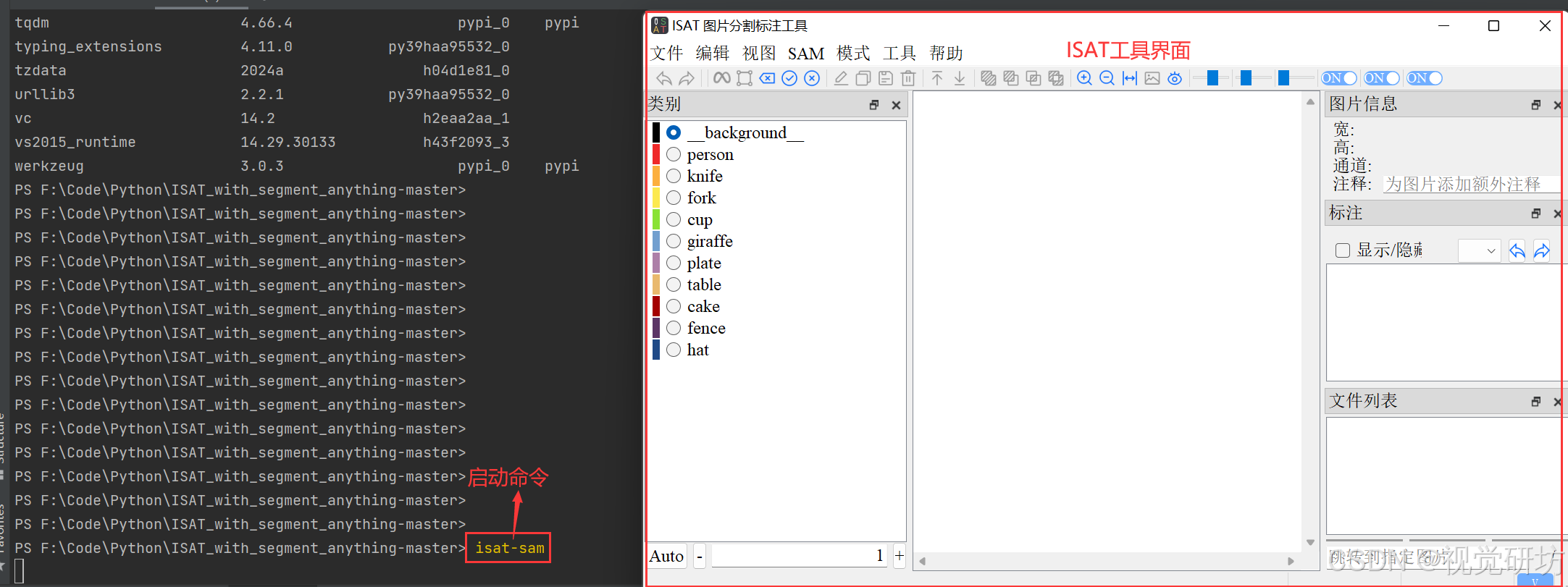Click the exclude polygons icon
The width and height of the screenshot is (1568, 587).
click(x=1056, y=78)
